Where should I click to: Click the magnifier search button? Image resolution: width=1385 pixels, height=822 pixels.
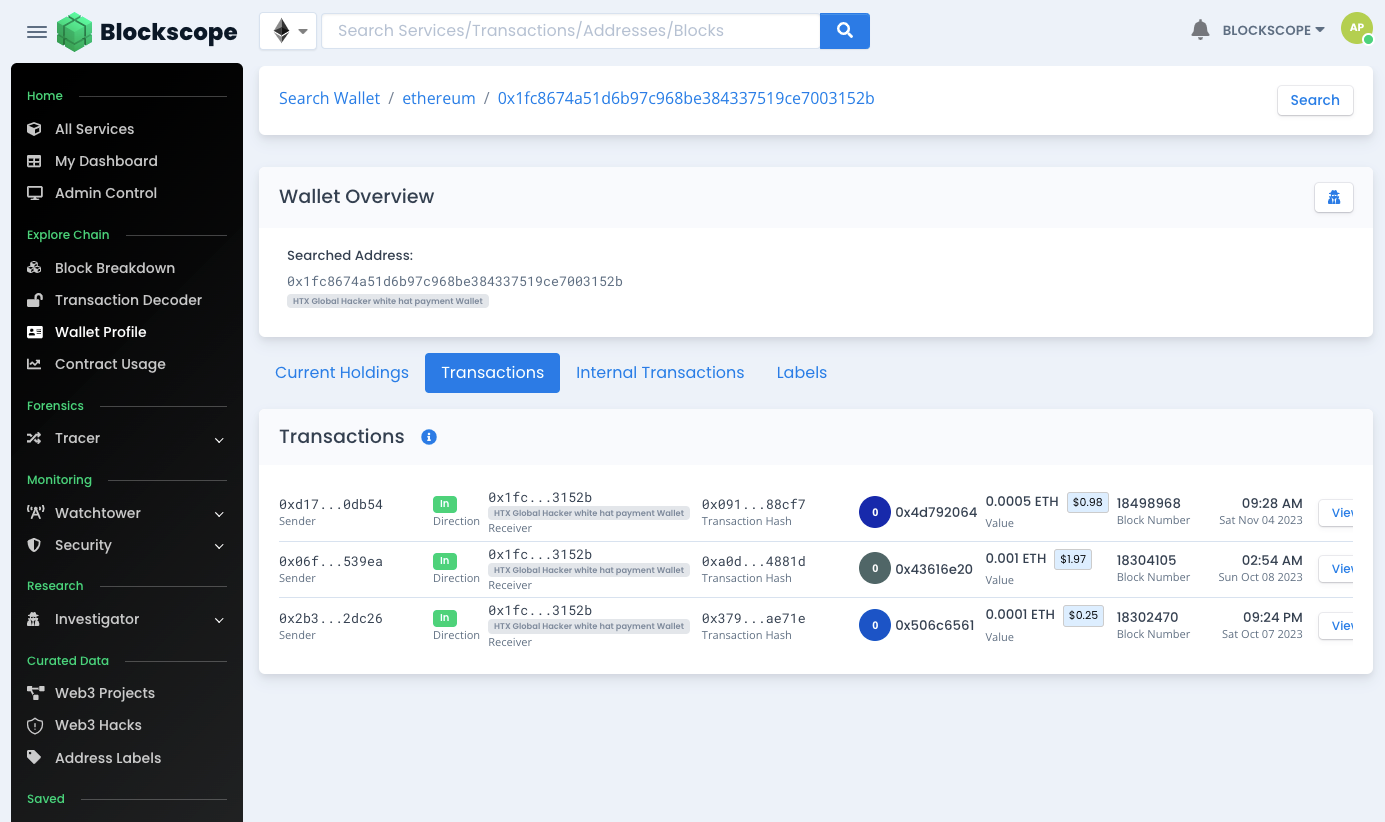click(844, 31)
